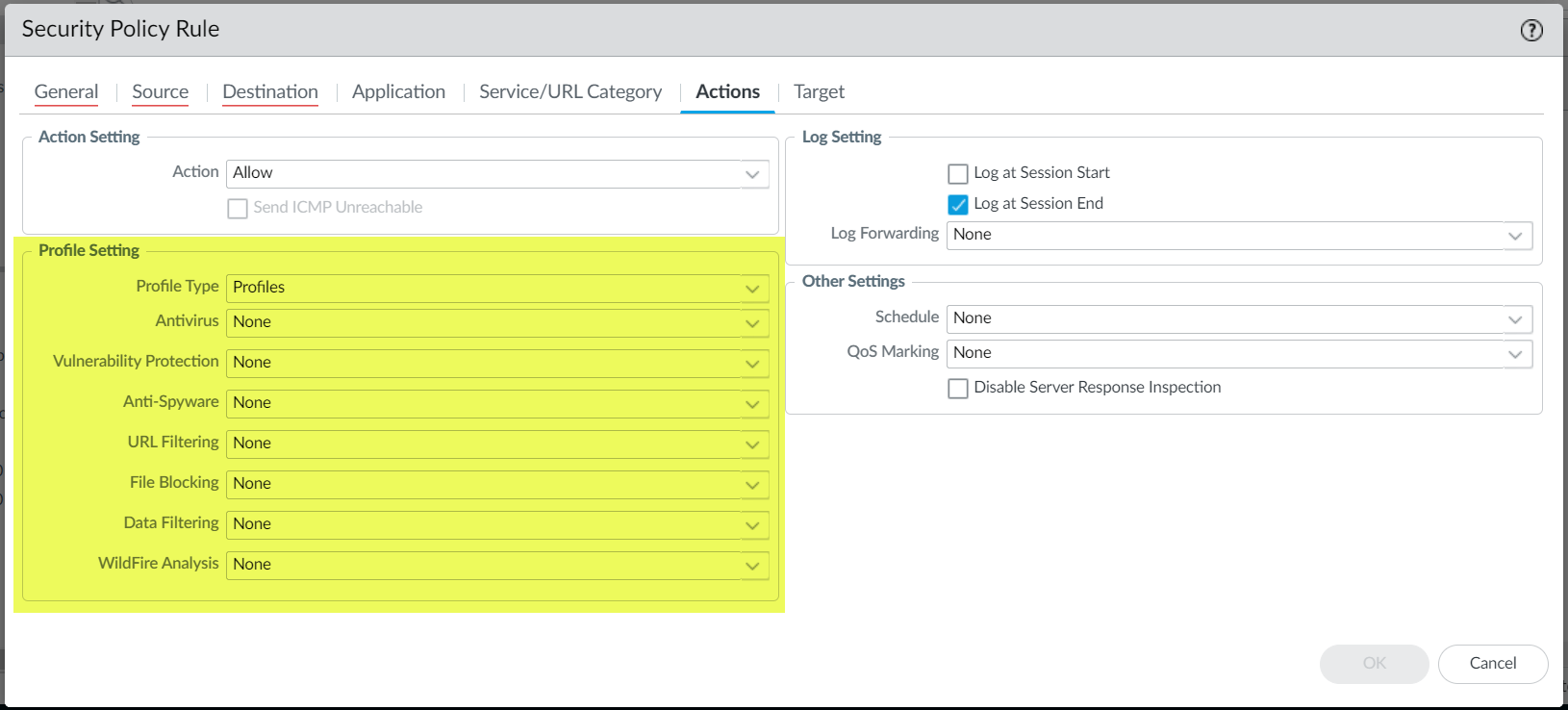Viewport: 1568px width, 710px height.
Task: Open the Action dropdown set to Allow
Action: [x=753, y=174]
